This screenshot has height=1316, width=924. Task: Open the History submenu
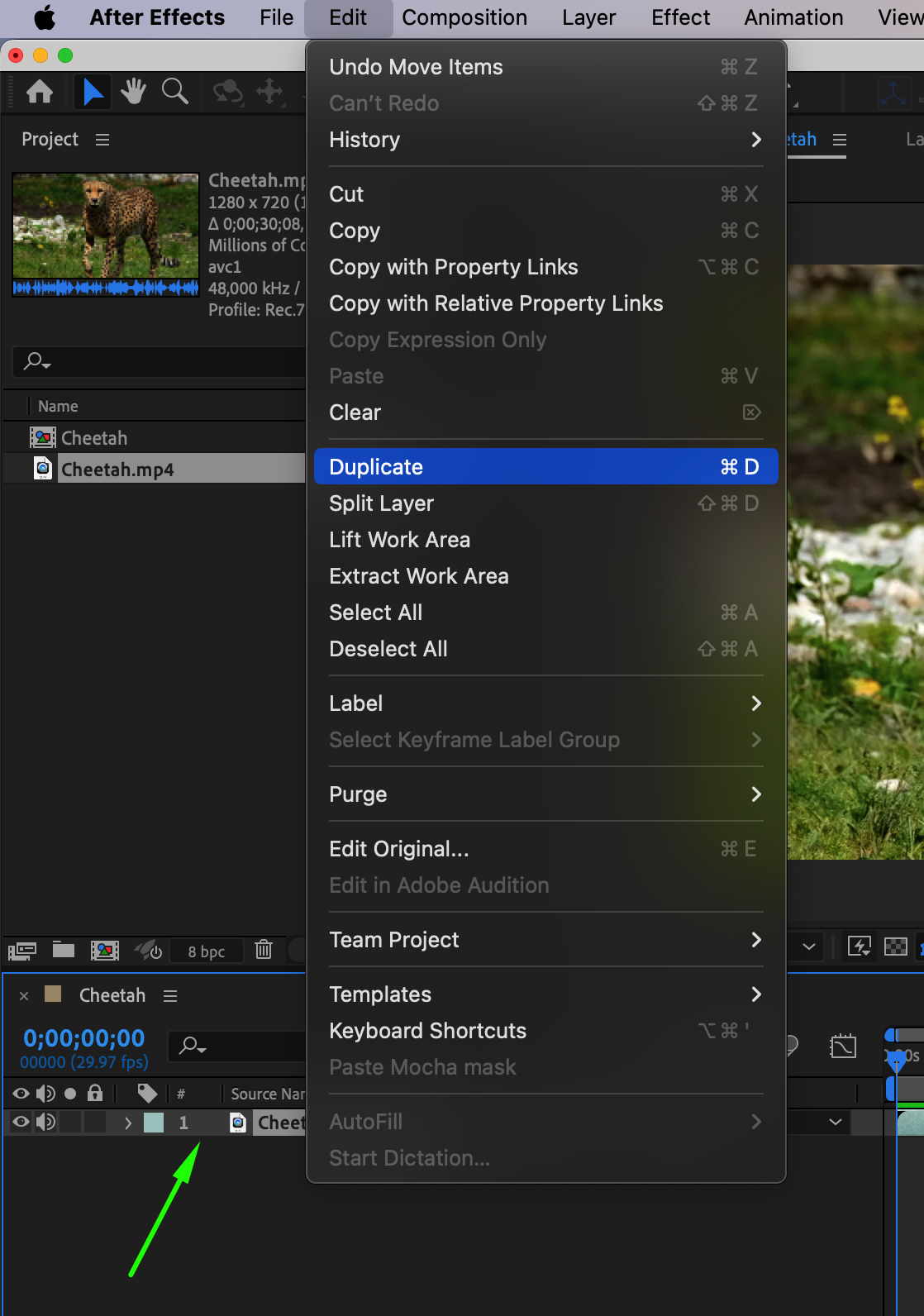[545, 140]
